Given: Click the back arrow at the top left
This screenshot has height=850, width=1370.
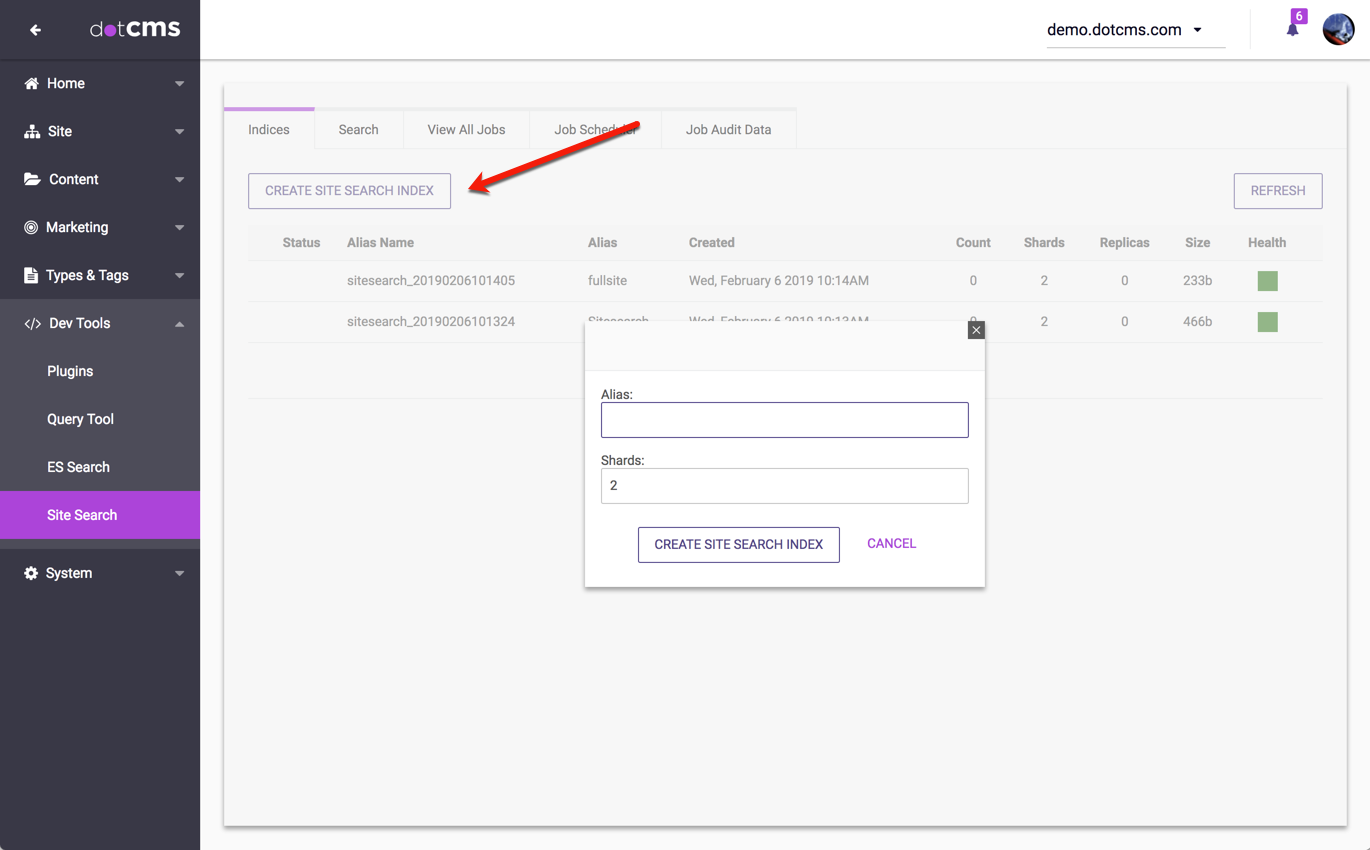Looking at the screenshot, I should click(35, 29).
